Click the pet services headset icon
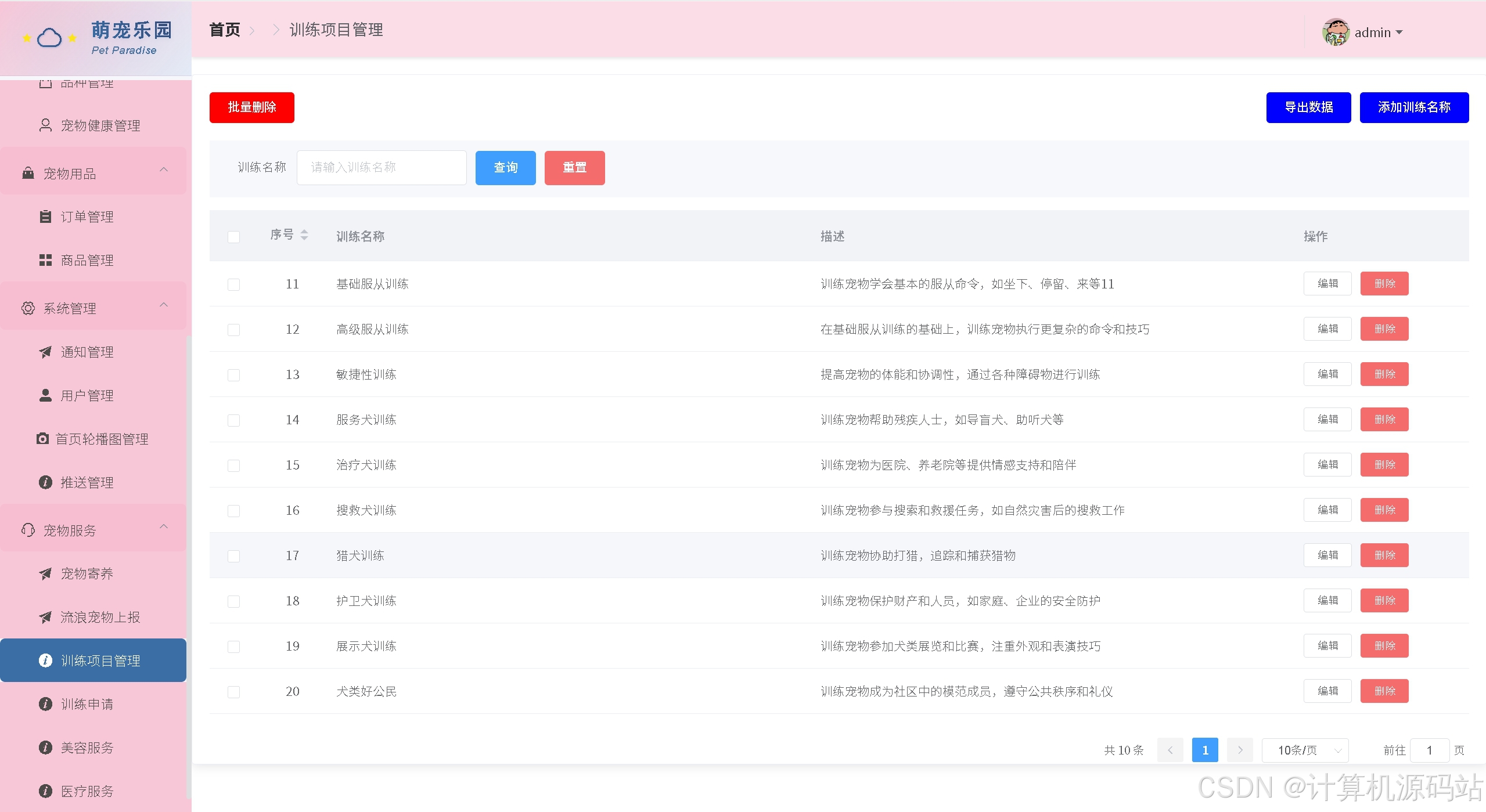 (28, 530)
